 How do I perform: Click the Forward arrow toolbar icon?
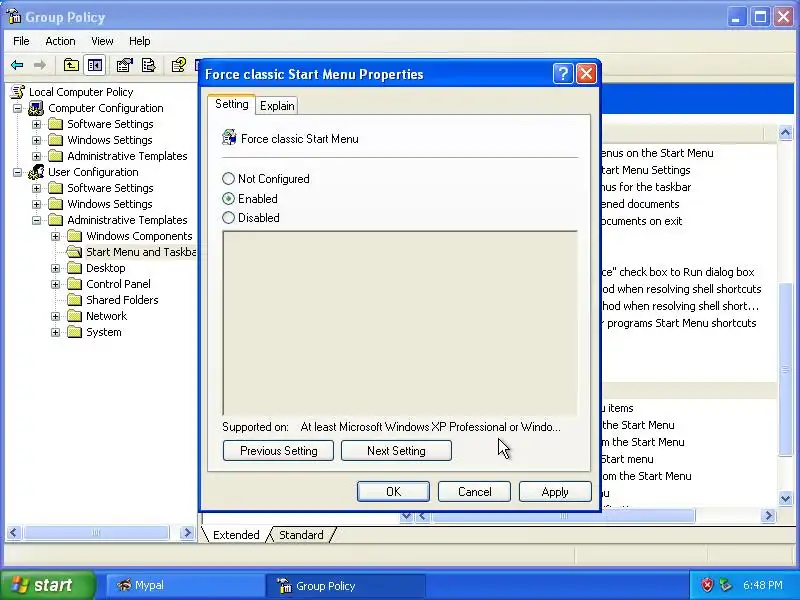pyautogui.click(x=40, y=65)
